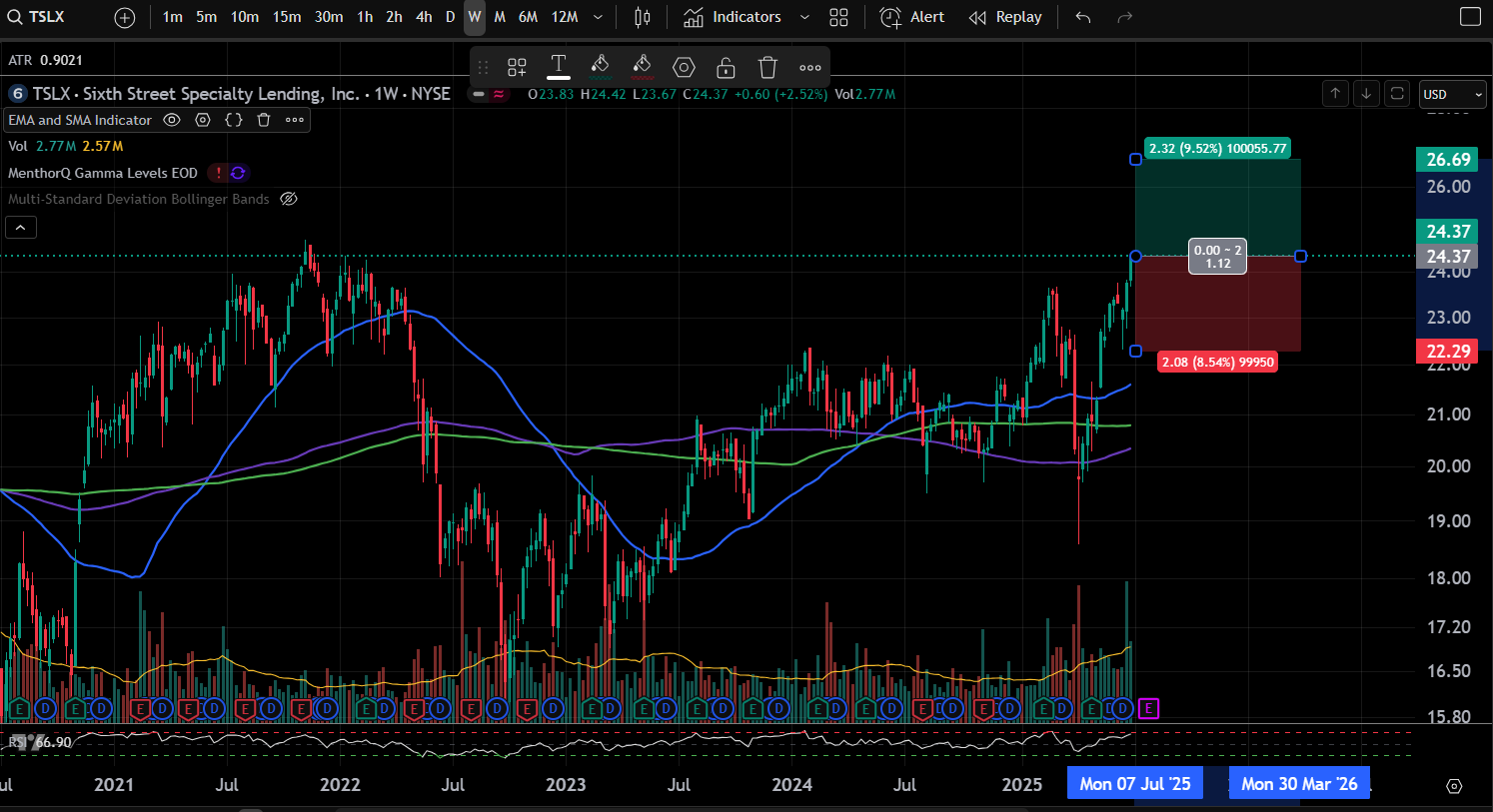Screen dimensions: 1493x812
Task: Click the pane move up arrow
Action: click(x=1335, y=93)
